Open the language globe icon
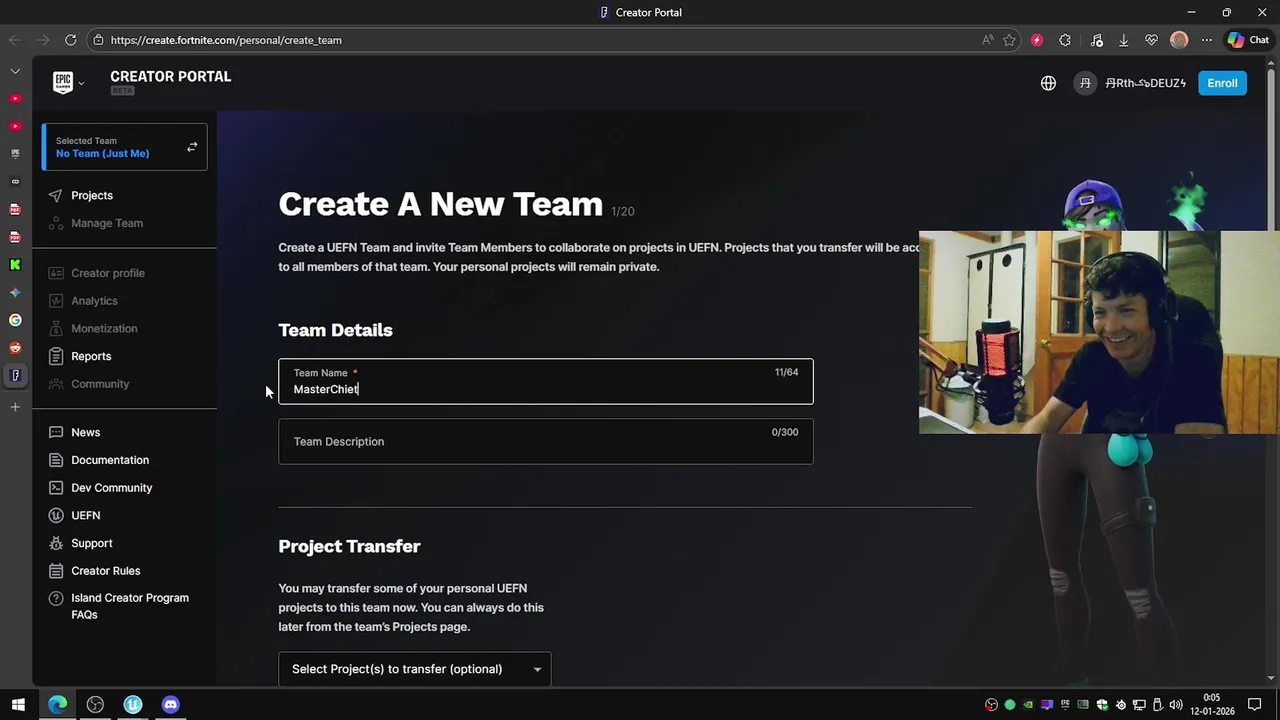 tap(1048, 83)
